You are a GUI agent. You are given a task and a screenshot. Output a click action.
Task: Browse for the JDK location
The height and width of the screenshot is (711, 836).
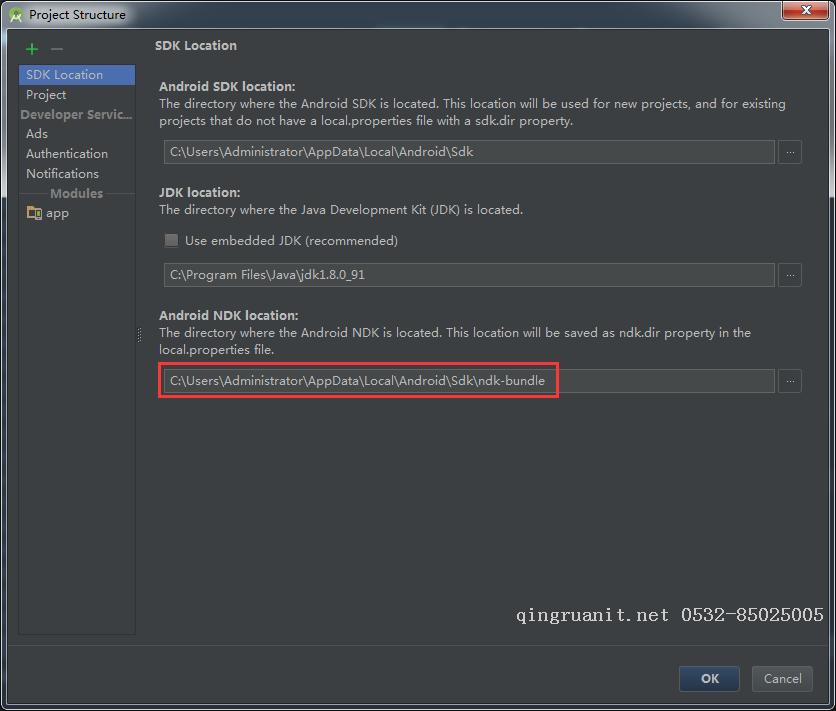[x=790, y=275]
